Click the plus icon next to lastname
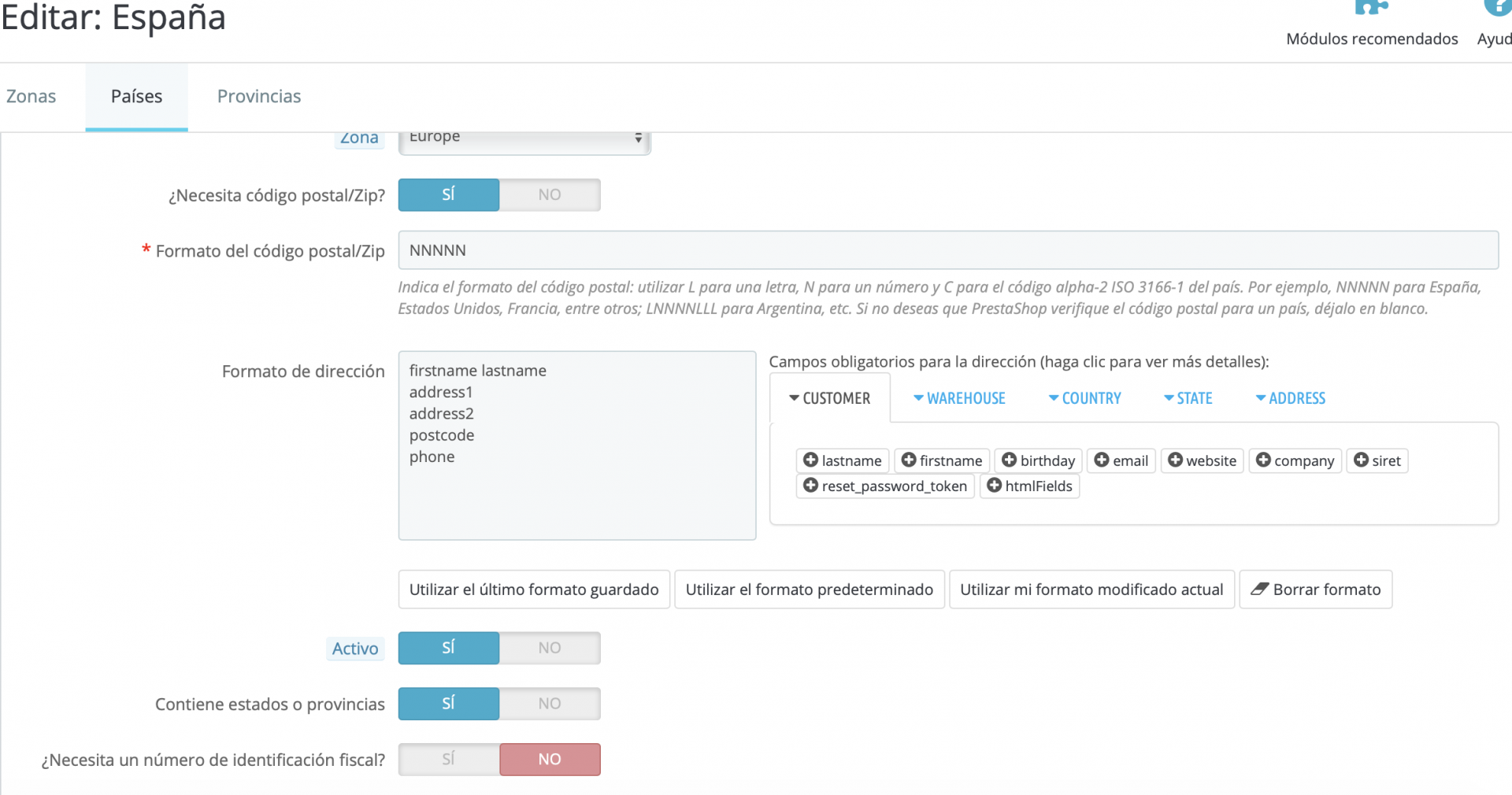 810,460
